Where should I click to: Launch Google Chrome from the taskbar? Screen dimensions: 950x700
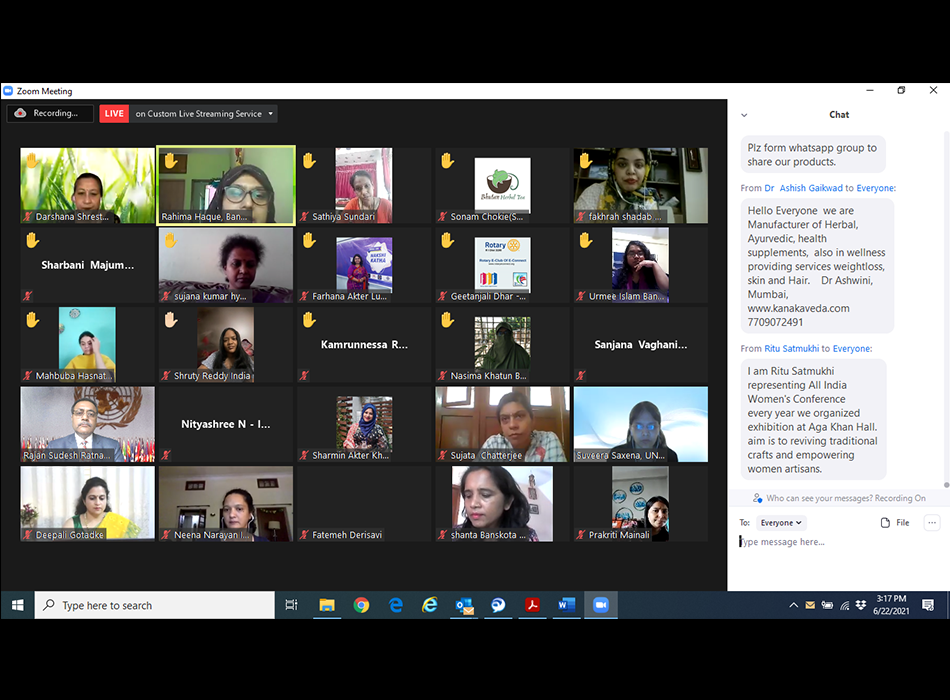point(361,605)
